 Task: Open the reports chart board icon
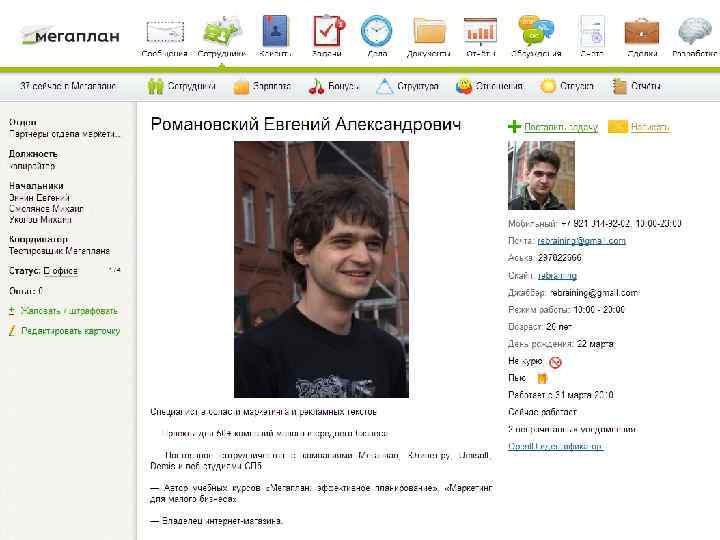click(480, 31)
